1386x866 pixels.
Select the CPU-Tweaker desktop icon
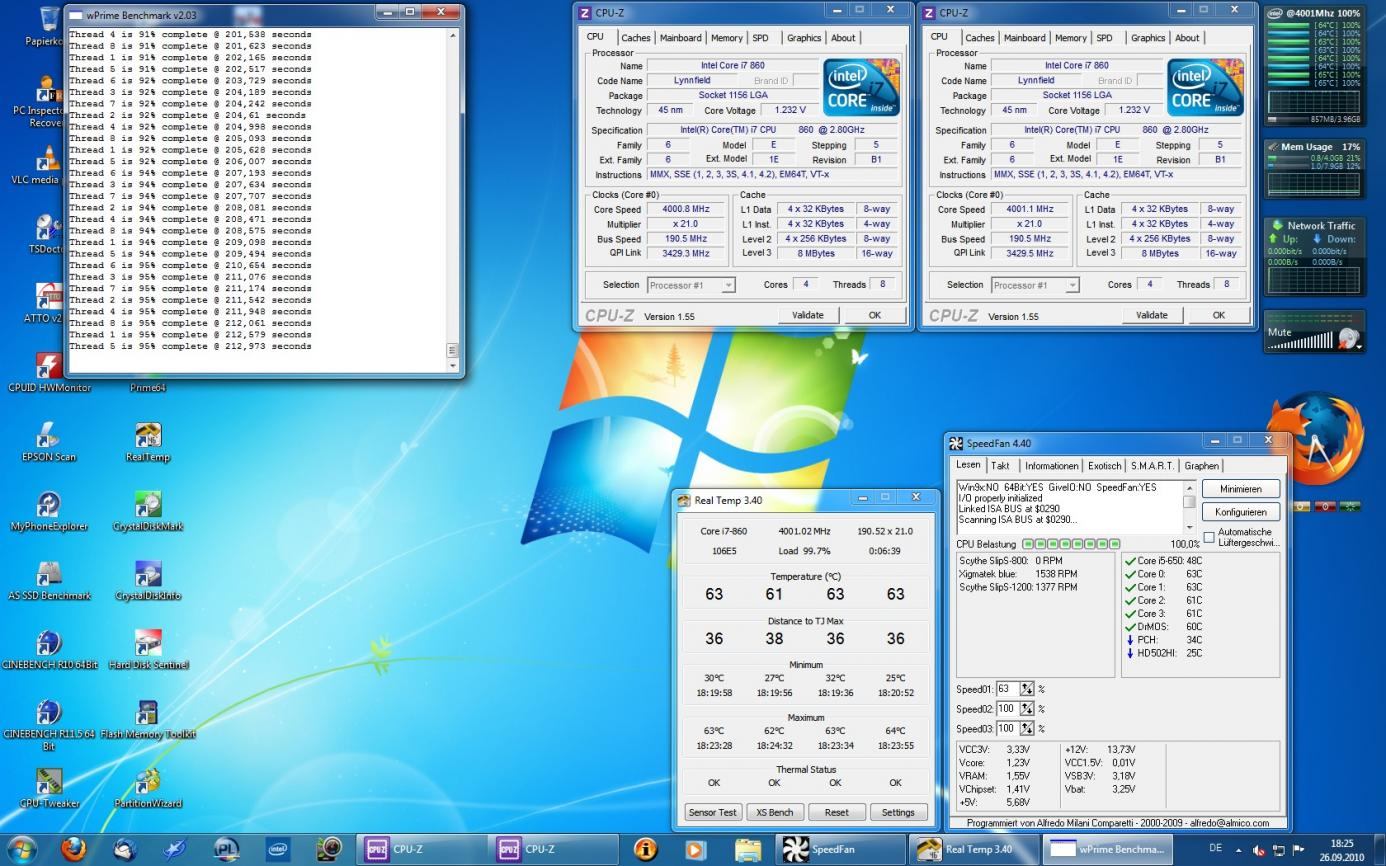click(x=48, y=786)
